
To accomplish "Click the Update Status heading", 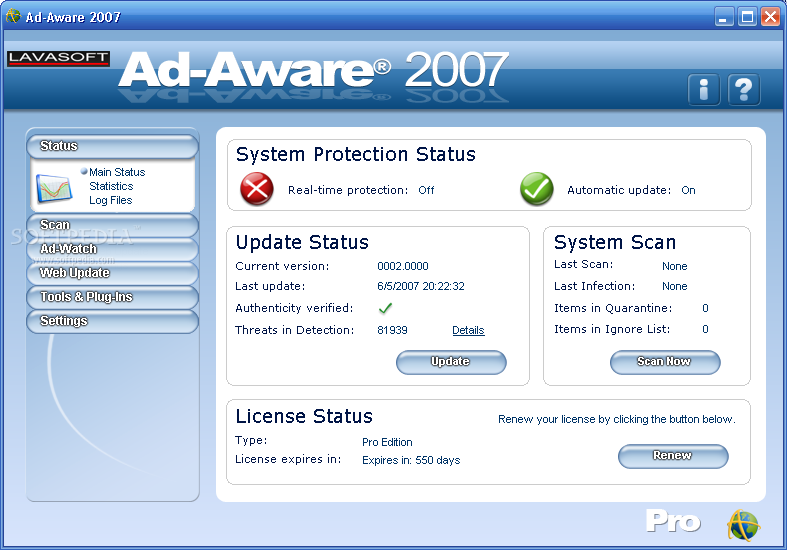I will point(302,242).
